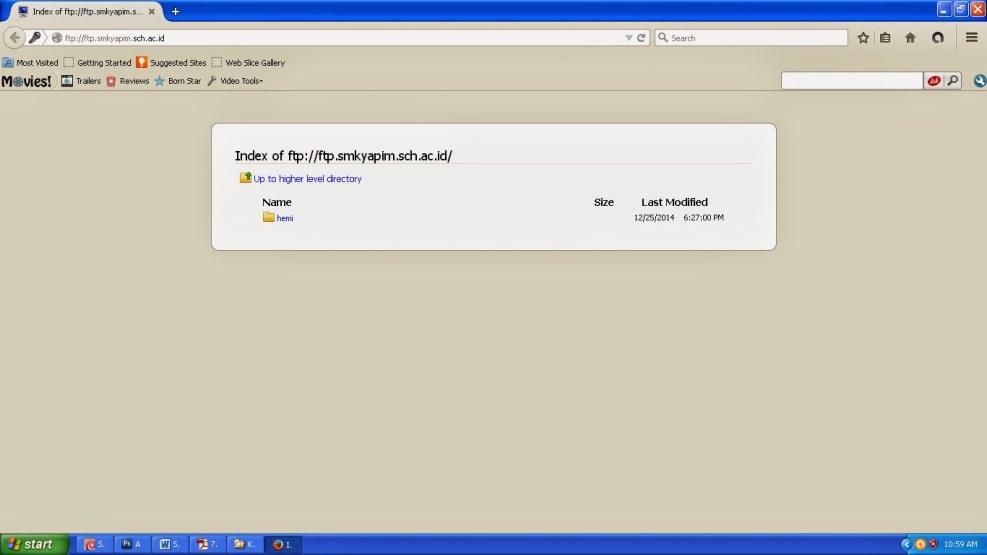Switch to PDF reader taskbar item
The height and width of the screenshot is (555, 987).
(207, 544)
